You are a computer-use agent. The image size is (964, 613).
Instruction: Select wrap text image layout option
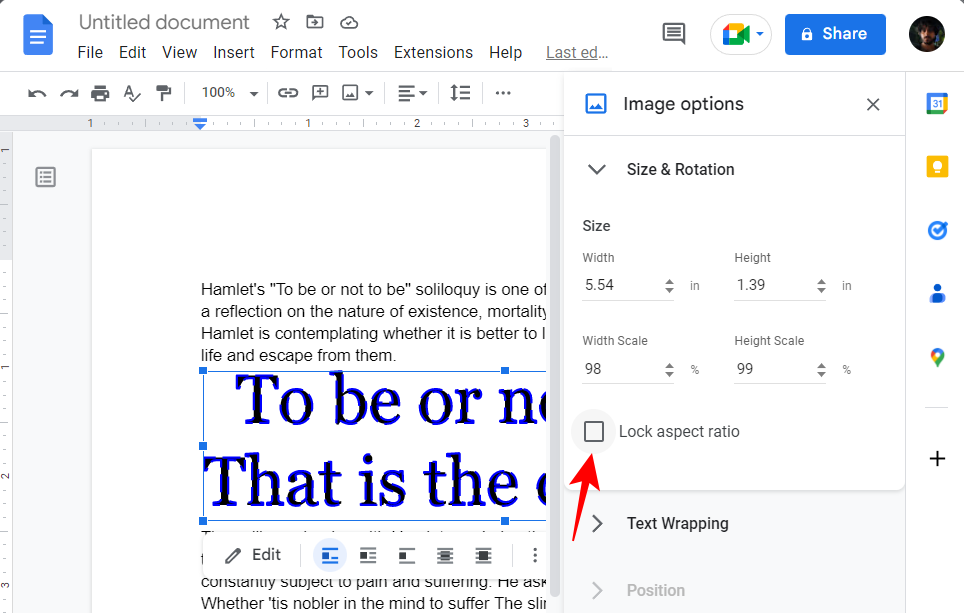coord(368,555)
